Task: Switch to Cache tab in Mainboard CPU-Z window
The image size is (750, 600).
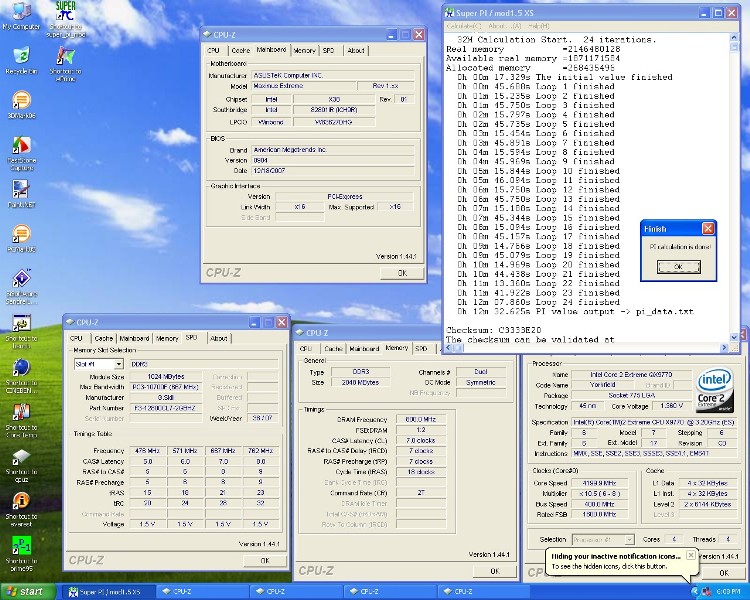Action: click(x=241, y=50)
